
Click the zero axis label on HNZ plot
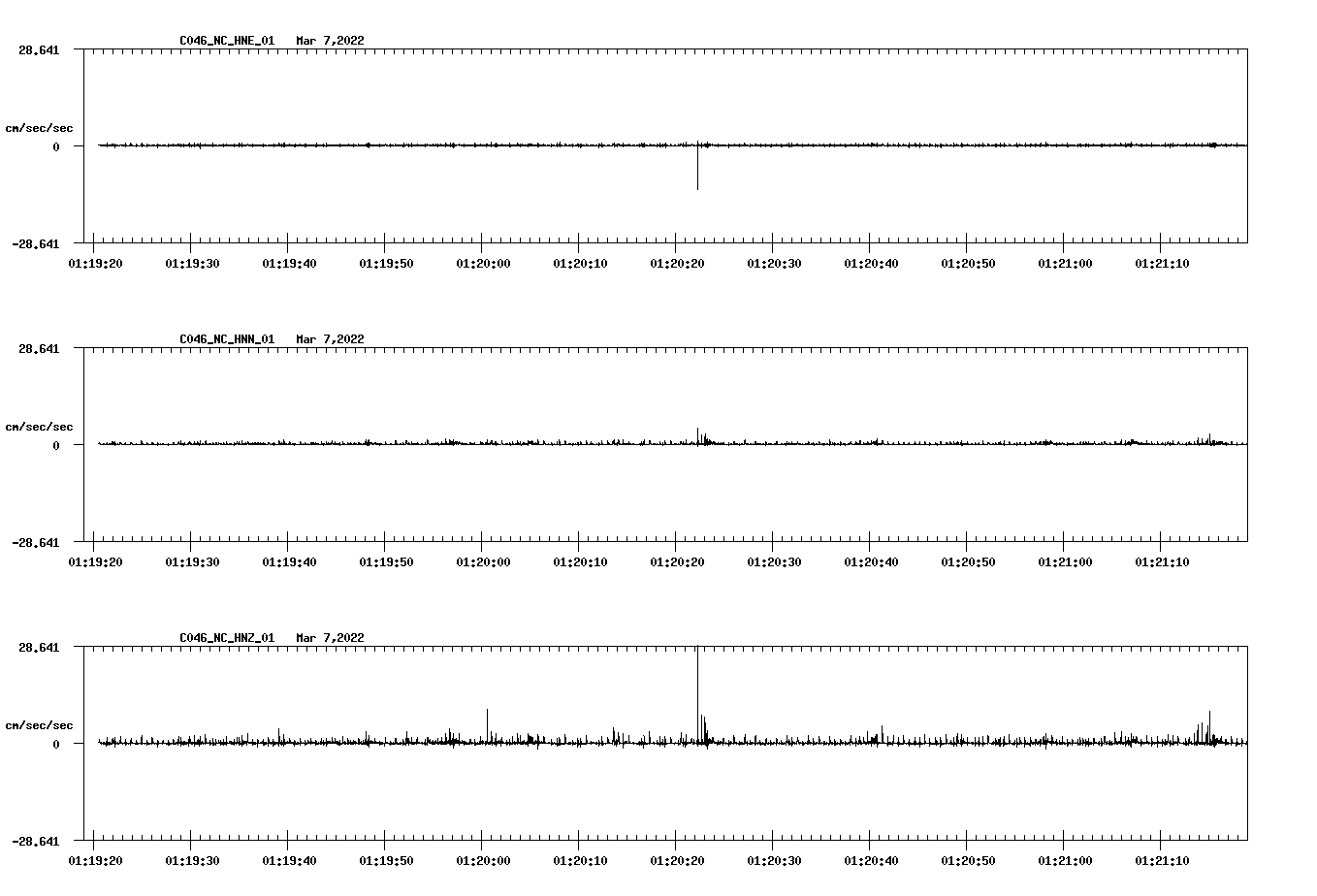click(56, 745)
